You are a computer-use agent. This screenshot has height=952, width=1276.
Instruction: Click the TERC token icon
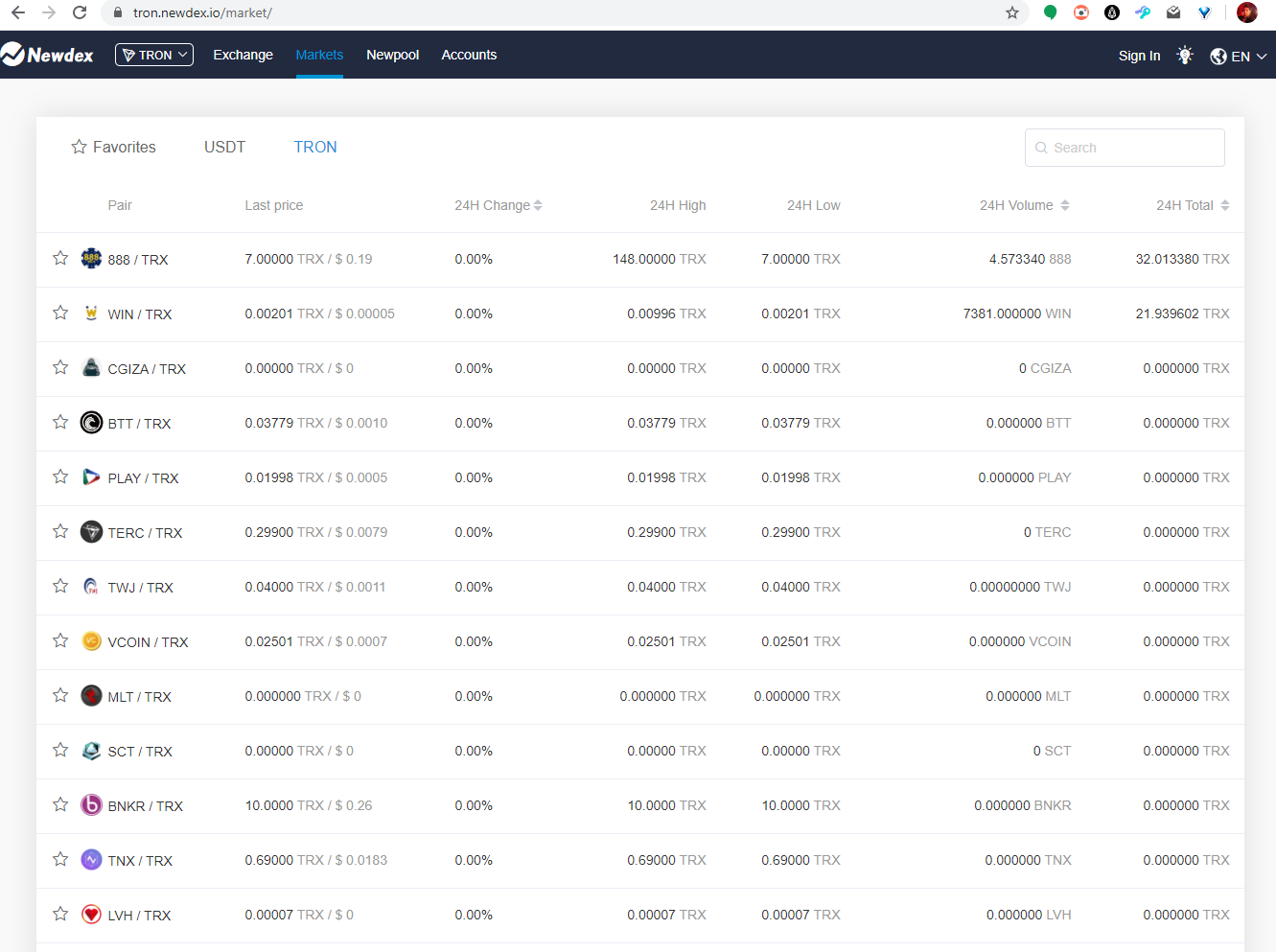click(91, 532)
